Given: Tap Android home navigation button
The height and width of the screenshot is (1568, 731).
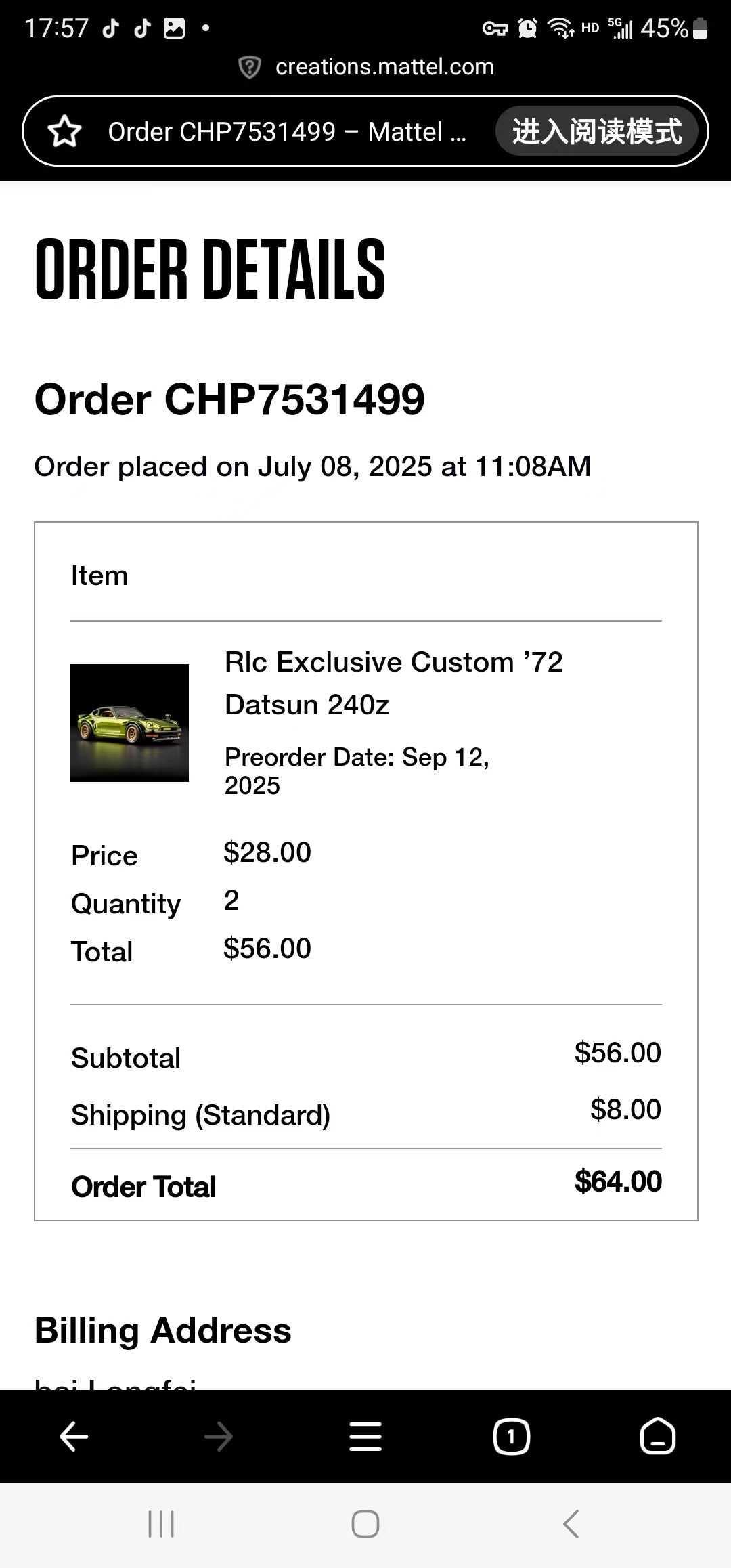Looking at the screenshot, I should (365, 1524).
